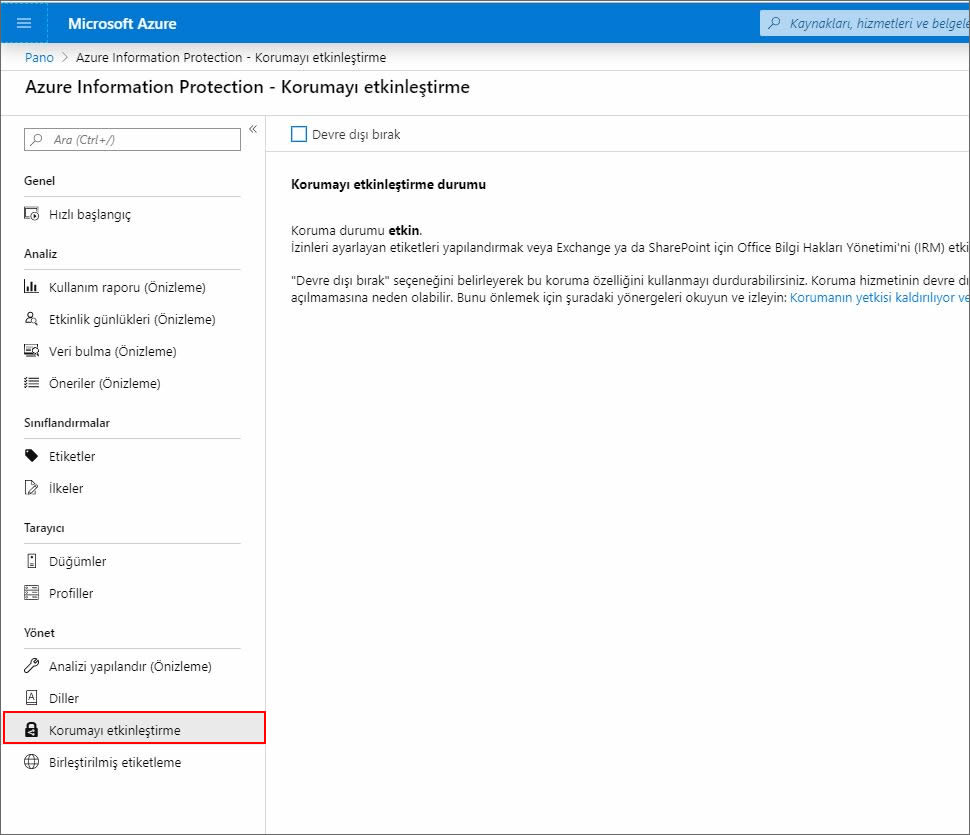The height and width of the screenshot is (835, 970).
Task: Click the Veri bulma icon
Action: click(32, 351)
